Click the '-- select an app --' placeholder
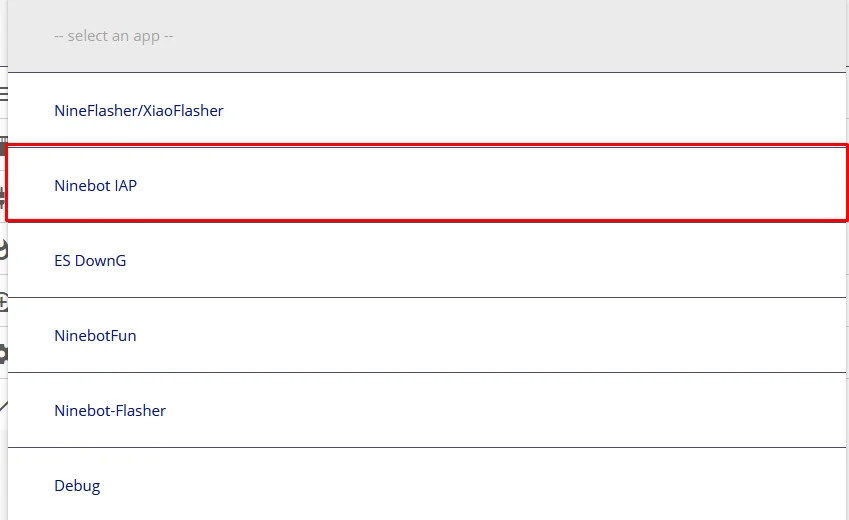The image size is (849, 520). coord(114,36)
